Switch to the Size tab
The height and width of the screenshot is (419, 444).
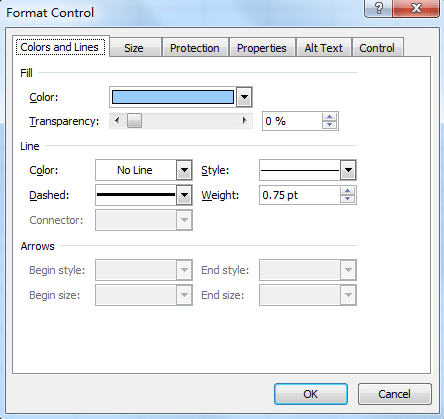134,48
